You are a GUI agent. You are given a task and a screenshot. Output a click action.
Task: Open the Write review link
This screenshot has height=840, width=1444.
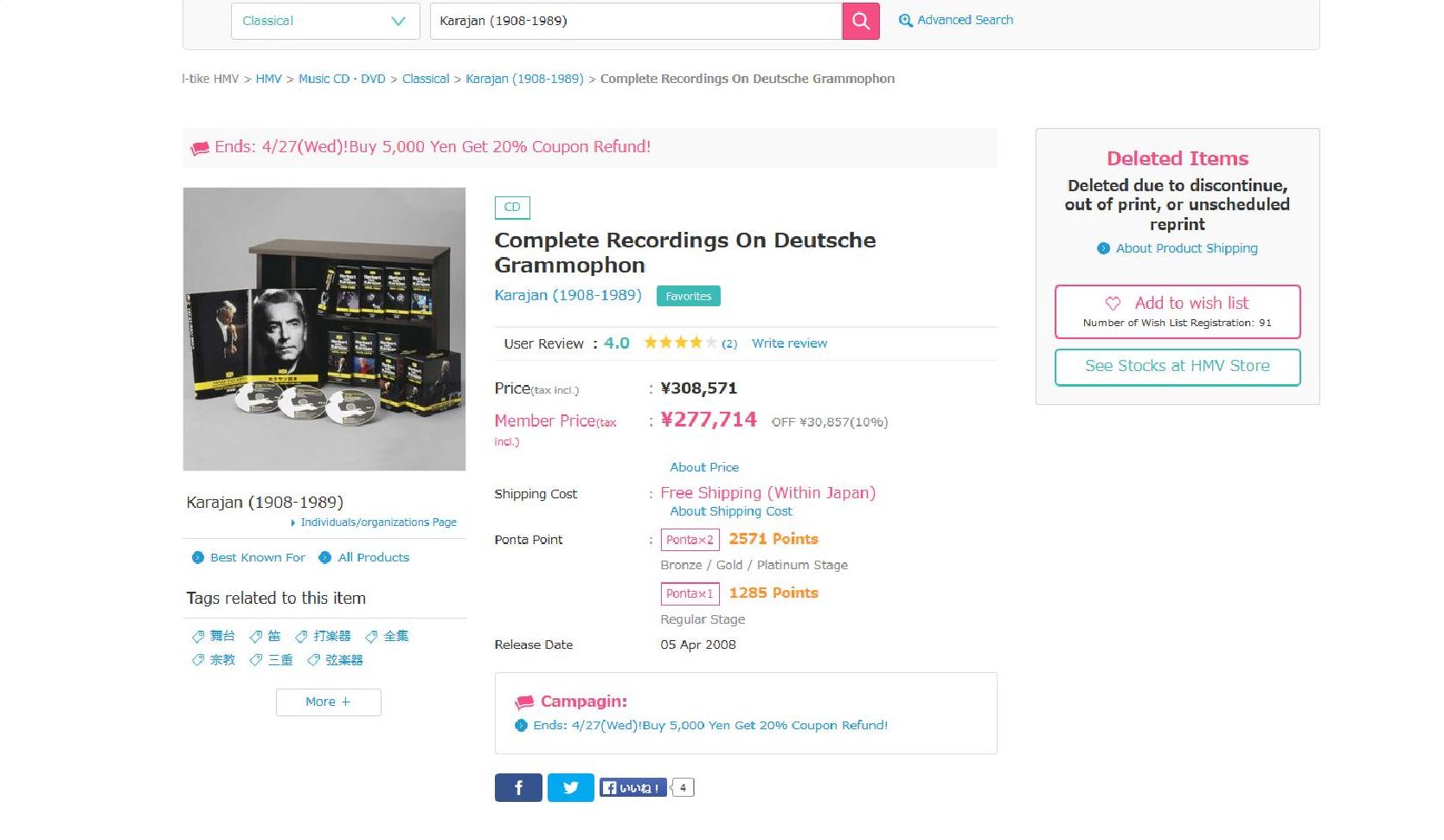789,343
